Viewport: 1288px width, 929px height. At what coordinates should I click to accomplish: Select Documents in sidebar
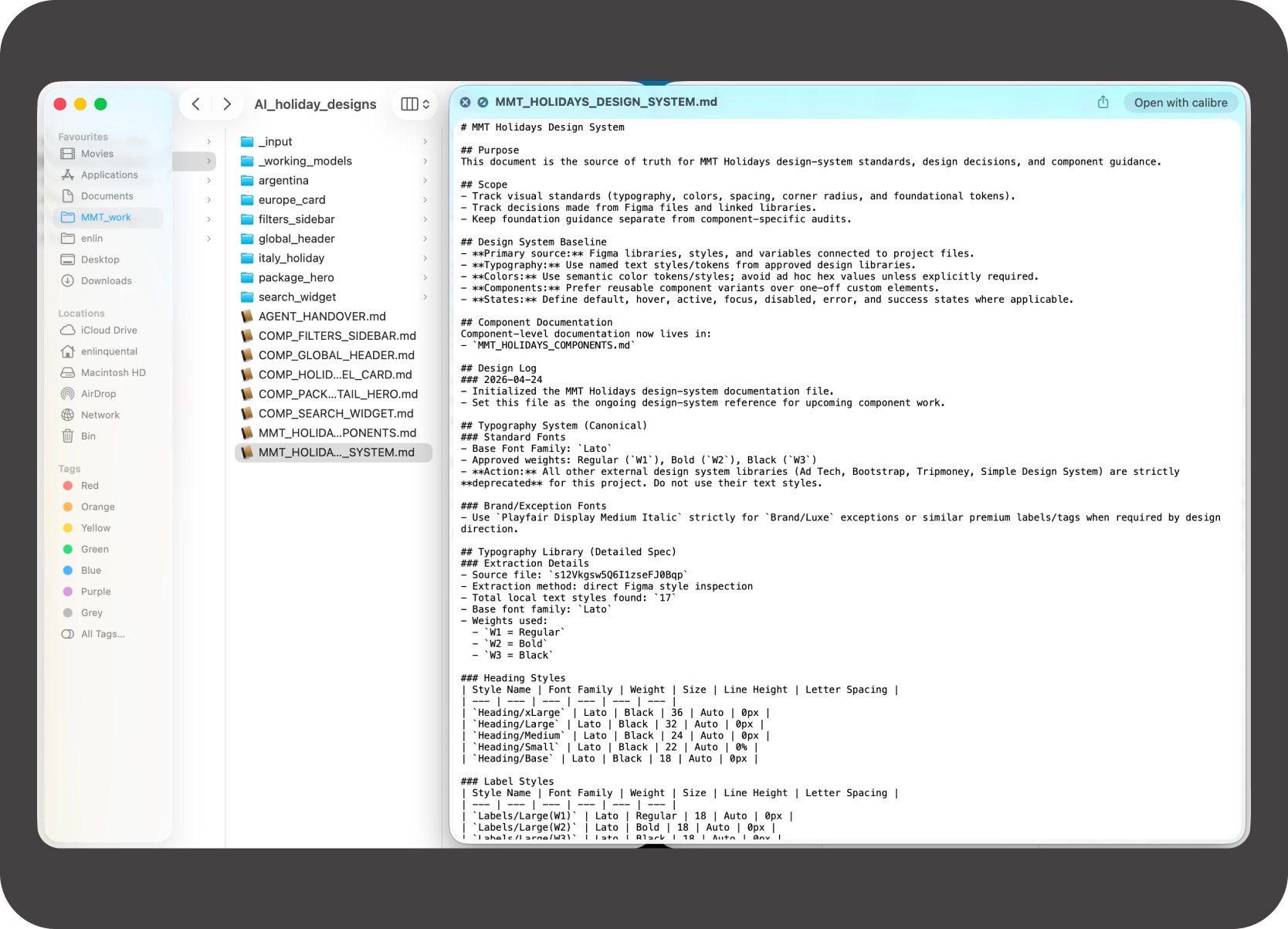click(x=108, y=196)
